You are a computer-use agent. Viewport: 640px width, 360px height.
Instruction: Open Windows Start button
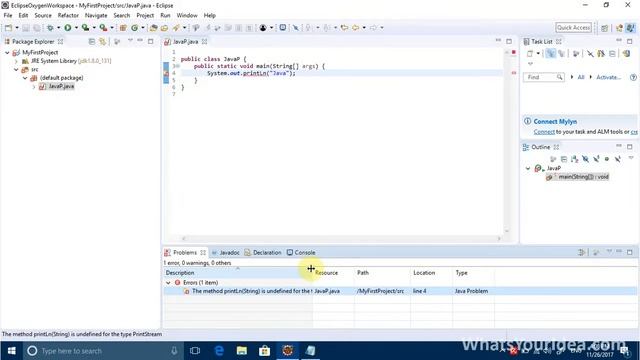point(11,351)
